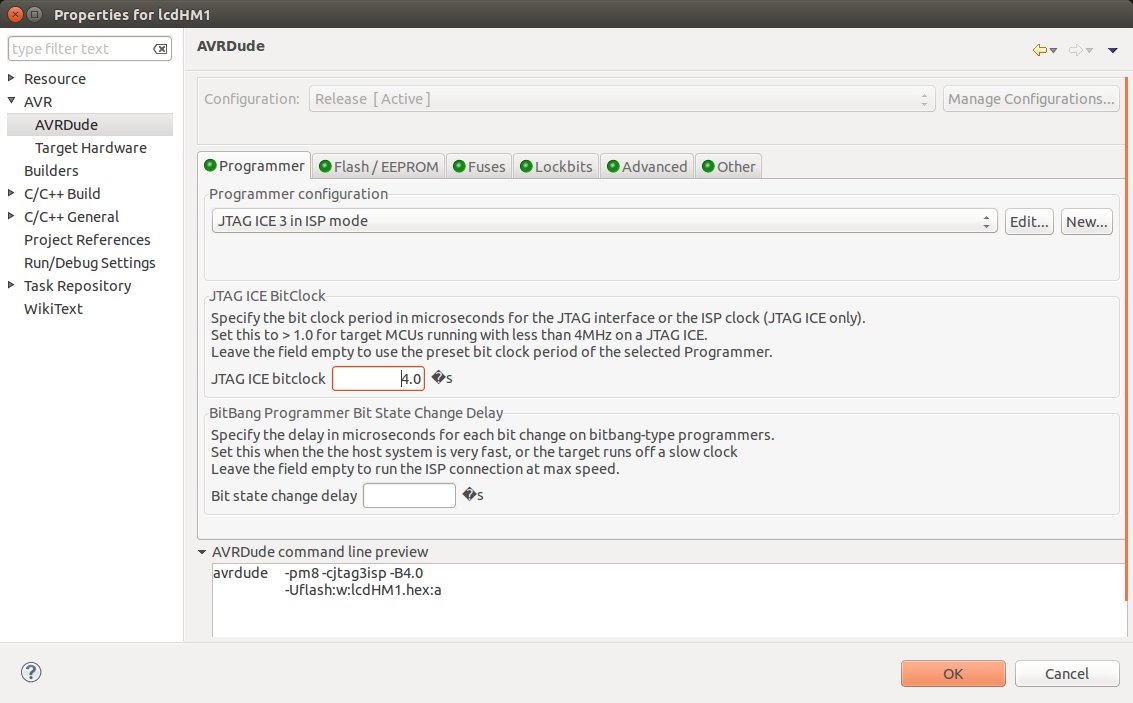Go forward with the grey arrow icon
Image resolution: width=1133 pixels, height=703 pixels.
(x=1075, y=50)
